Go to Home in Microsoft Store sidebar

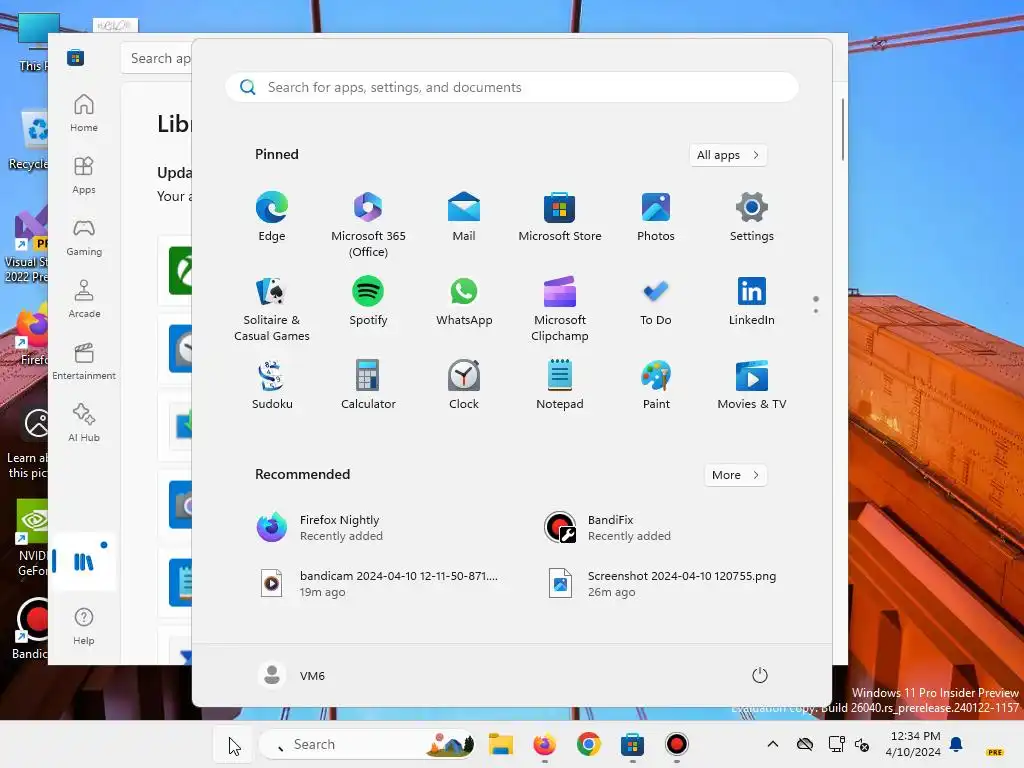84,114
